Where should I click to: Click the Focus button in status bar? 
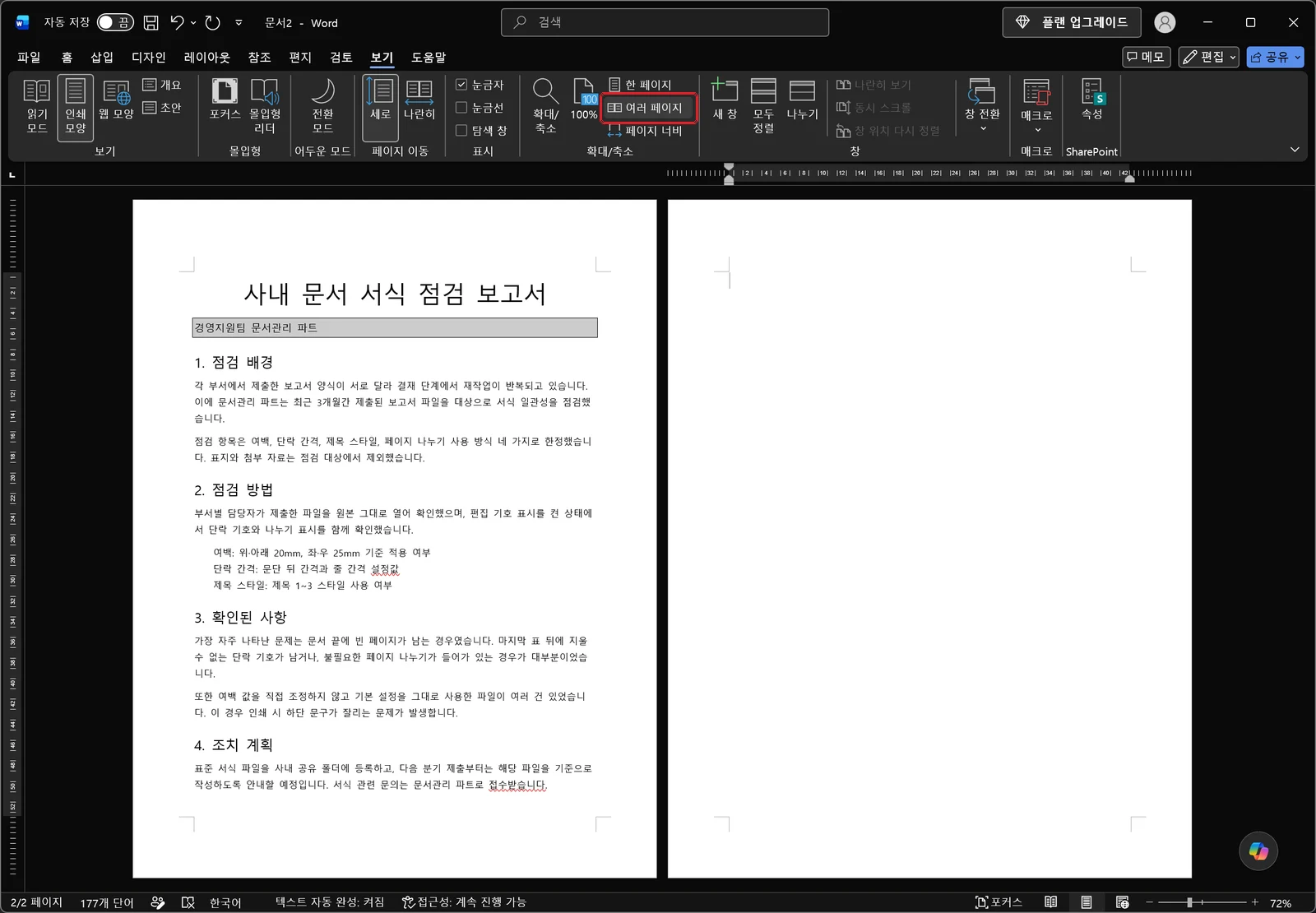(x=999, y=902)
